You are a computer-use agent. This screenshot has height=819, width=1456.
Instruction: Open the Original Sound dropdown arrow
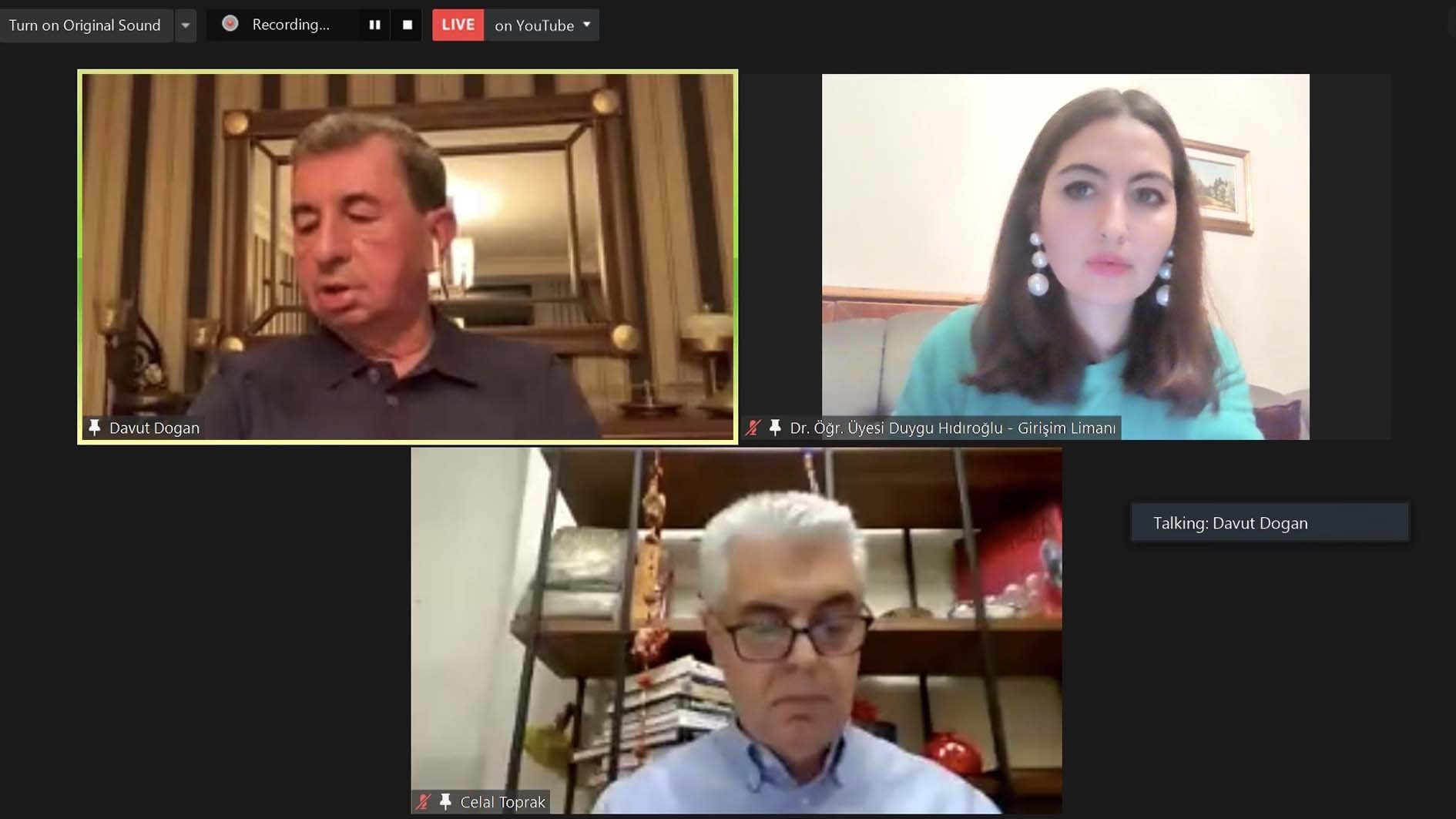186,25
